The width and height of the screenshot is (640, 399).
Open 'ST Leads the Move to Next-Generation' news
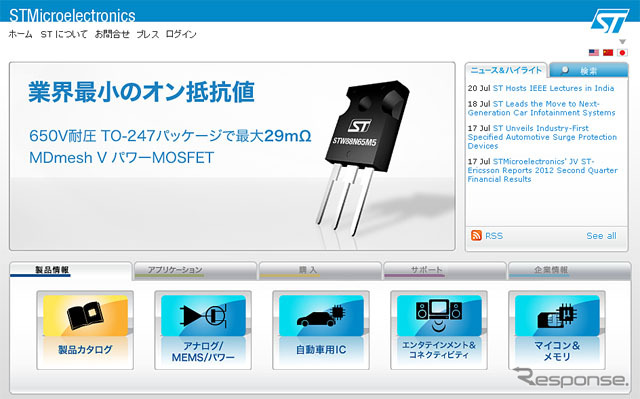542,108
